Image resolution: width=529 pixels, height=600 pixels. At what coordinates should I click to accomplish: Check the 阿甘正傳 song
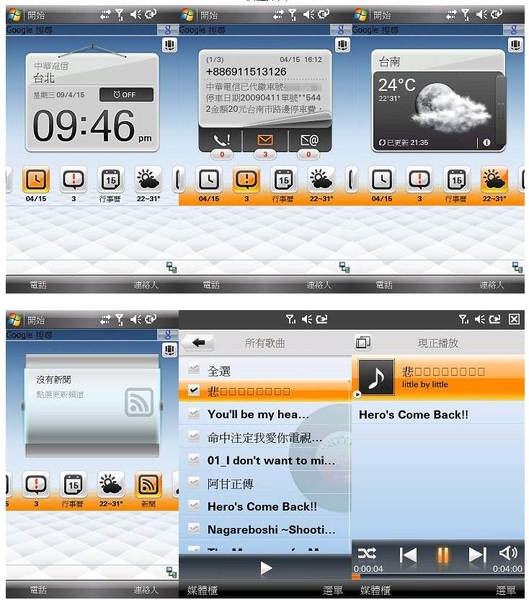pos(194,483)
